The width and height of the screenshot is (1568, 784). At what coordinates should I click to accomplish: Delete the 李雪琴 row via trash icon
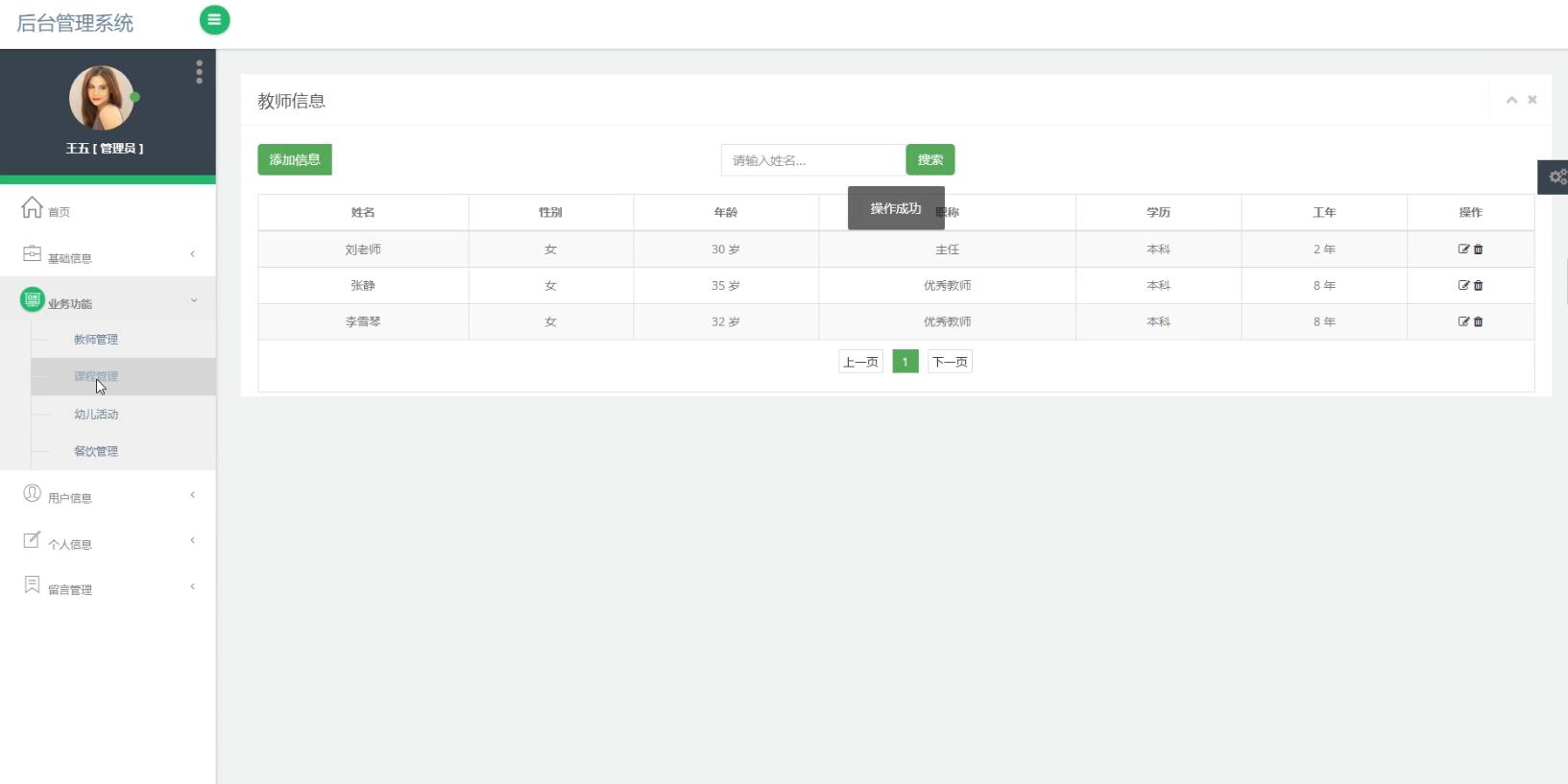pyautogui.click(x=1478, y=321)
